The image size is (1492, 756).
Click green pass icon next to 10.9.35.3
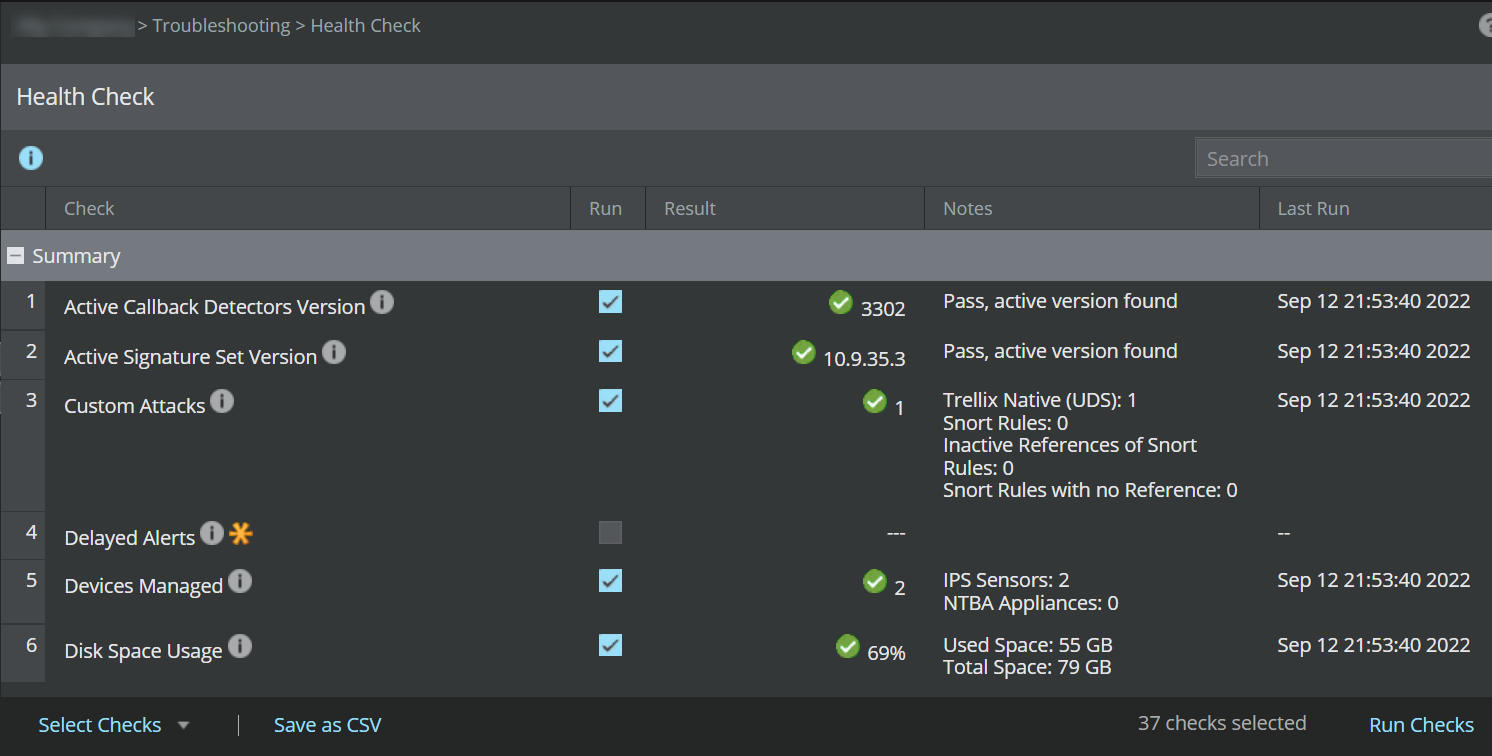tap(803, 352)
